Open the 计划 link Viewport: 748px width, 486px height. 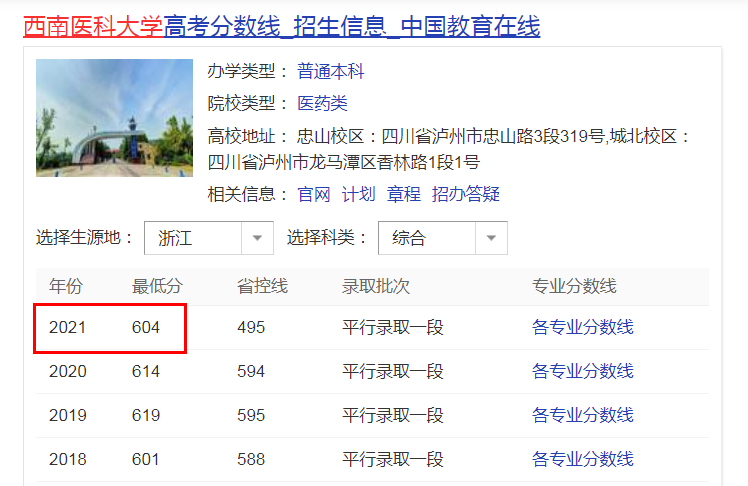(x=358, y=194)
